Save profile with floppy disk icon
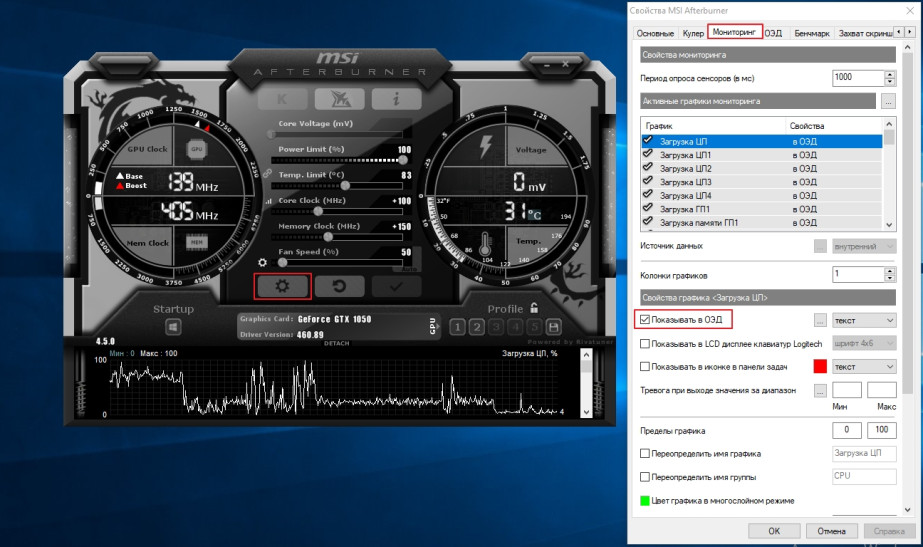Viewport: 923px width, 547px height. click(x=553, y=327)
